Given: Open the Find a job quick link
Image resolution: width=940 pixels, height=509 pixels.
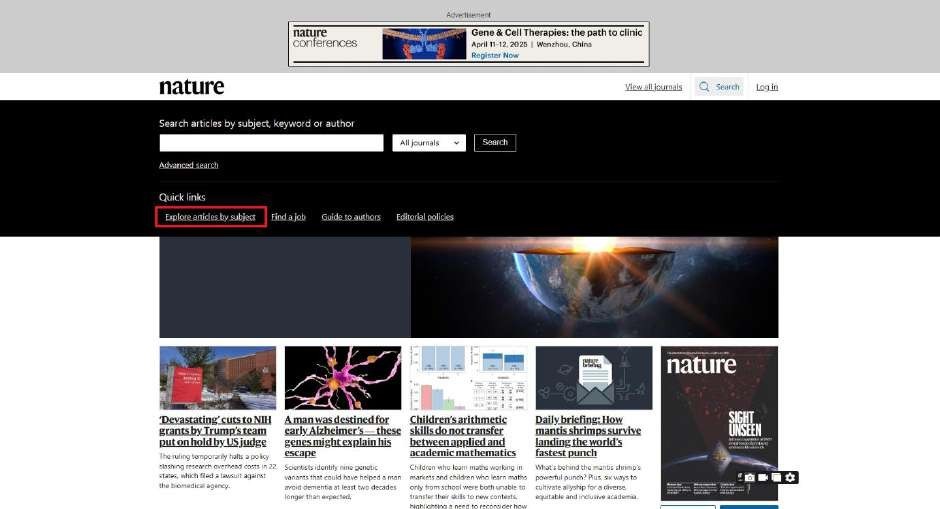Looking at the screenshot, I should coord(288,217).
